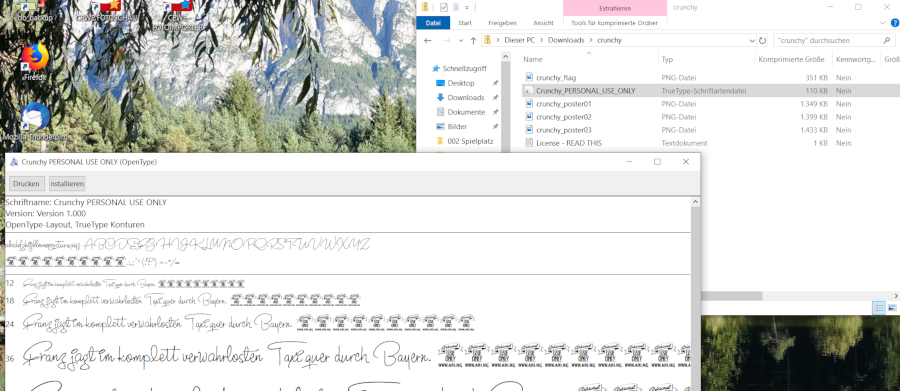900x391 pixels.
Task: Navigate up one folder level arrow
Action: [x=473, y=41]
